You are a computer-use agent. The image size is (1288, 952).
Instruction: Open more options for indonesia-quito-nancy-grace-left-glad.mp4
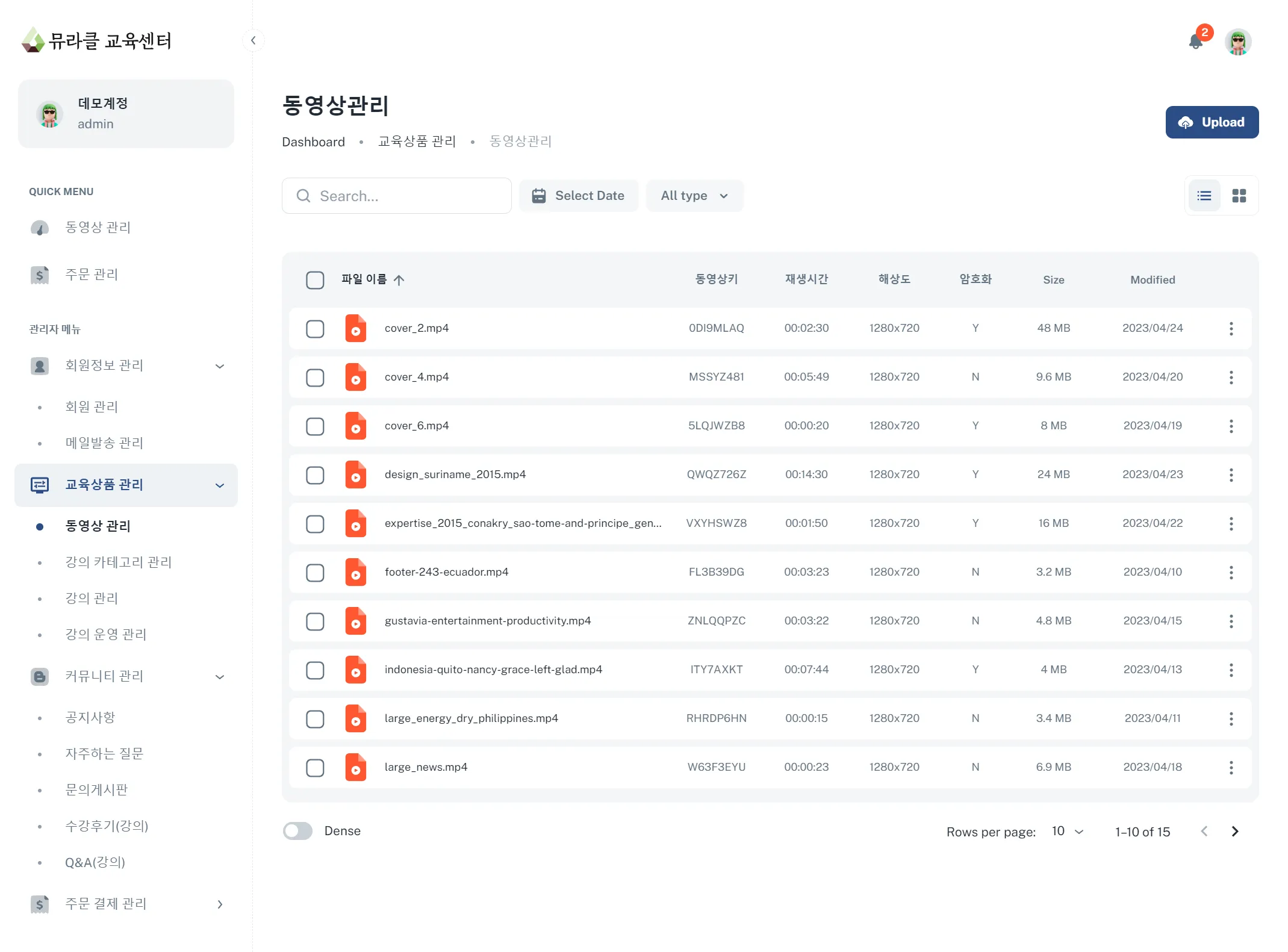point(1231,670)
